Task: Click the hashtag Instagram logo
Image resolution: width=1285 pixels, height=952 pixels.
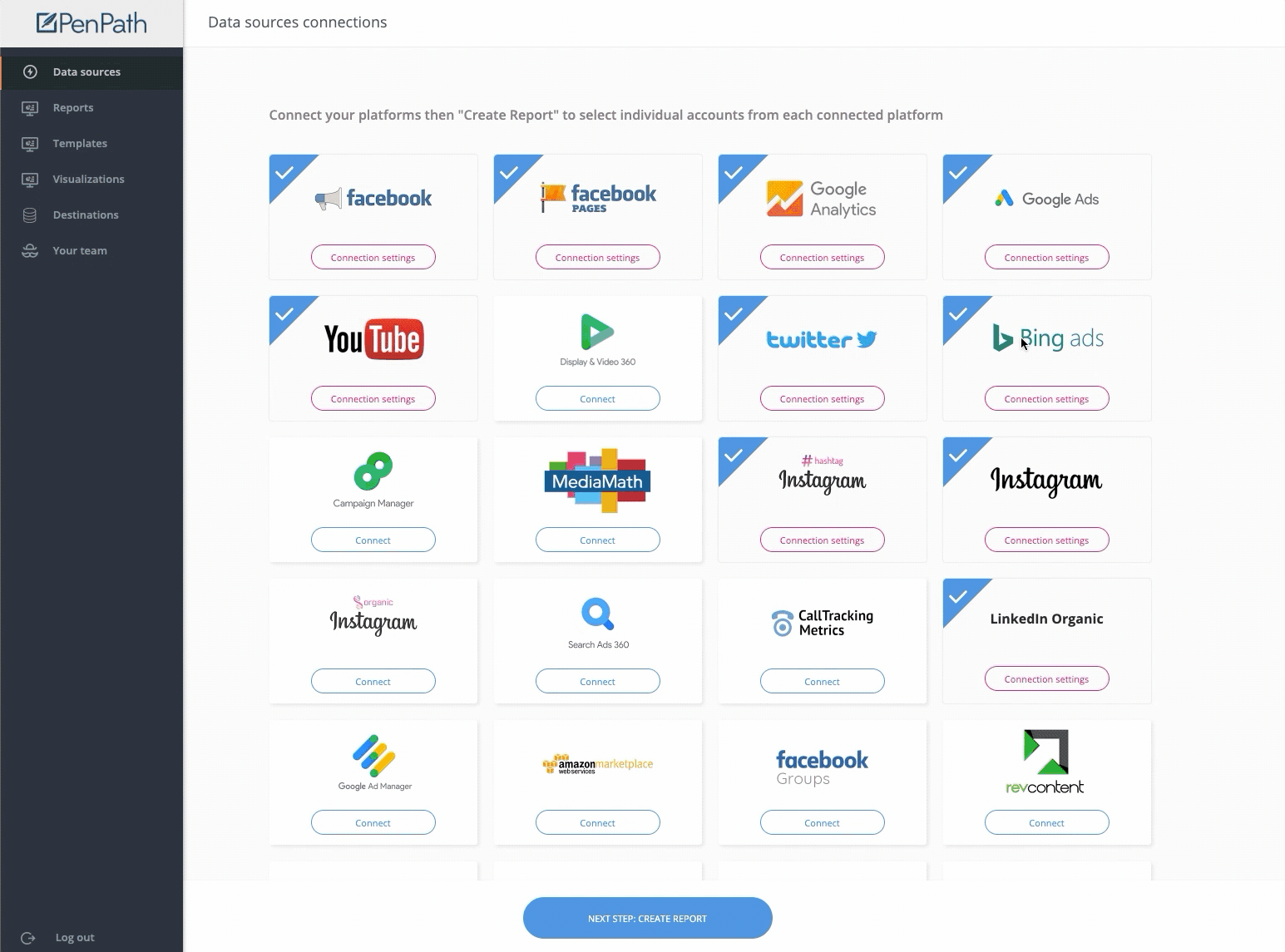Action: (822, 476)
